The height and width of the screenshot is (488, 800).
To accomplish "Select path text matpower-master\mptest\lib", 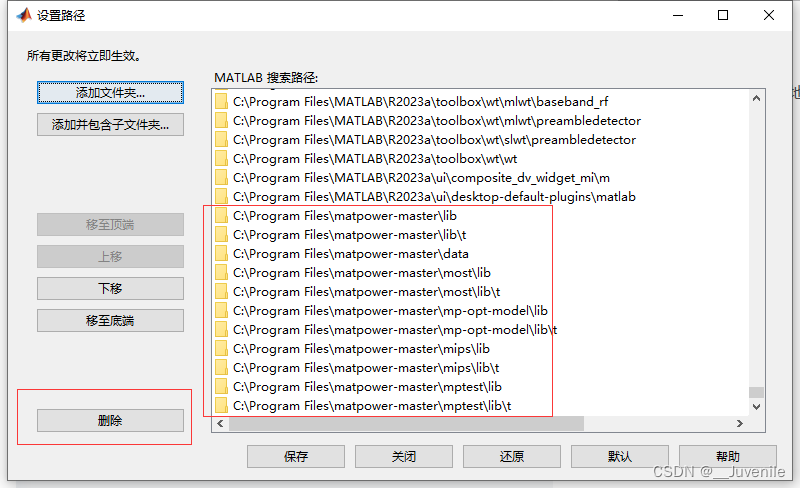I will tap(367, 387).
